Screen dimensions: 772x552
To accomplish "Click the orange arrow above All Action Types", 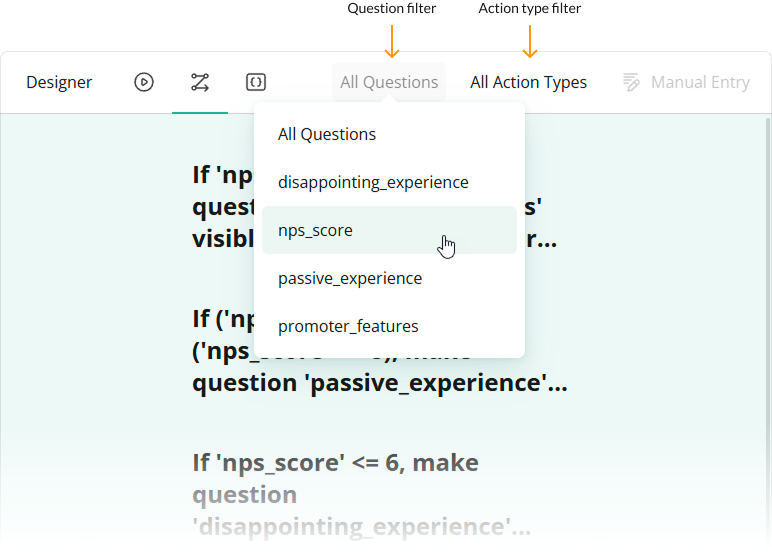I will point(530,41).
